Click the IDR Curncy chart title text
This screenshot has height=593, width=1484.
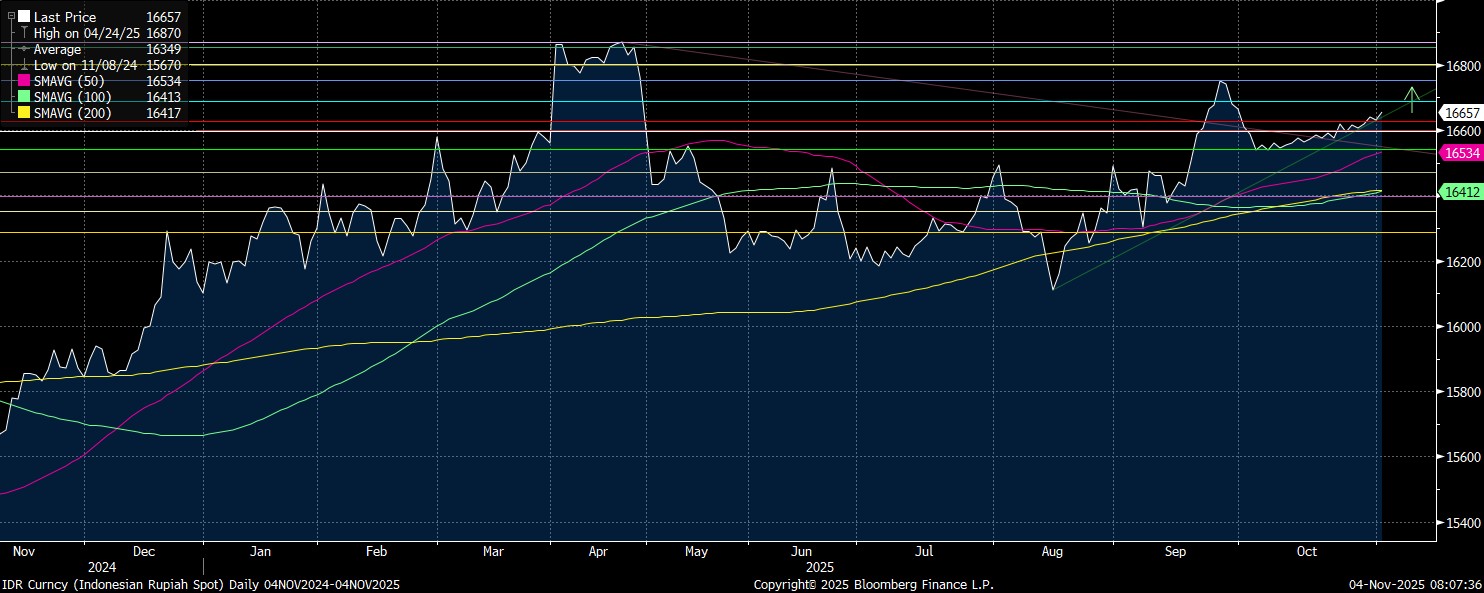(x=200, y=584)
